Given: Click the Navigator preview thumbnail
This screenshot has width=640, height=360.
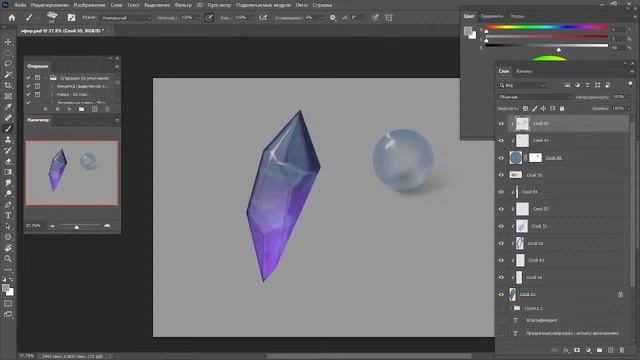Looking at the screenshot, I should (x=72, y=173).
